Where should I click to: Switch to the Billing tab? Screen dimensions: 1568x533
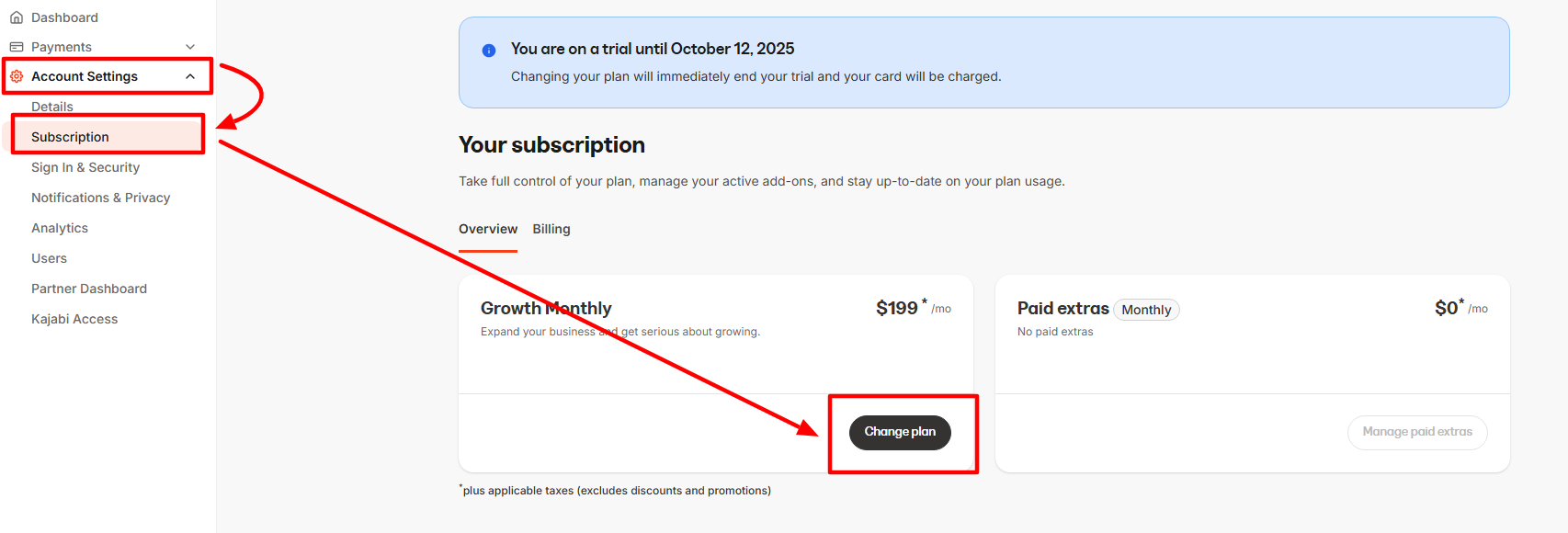click(551, 229)
